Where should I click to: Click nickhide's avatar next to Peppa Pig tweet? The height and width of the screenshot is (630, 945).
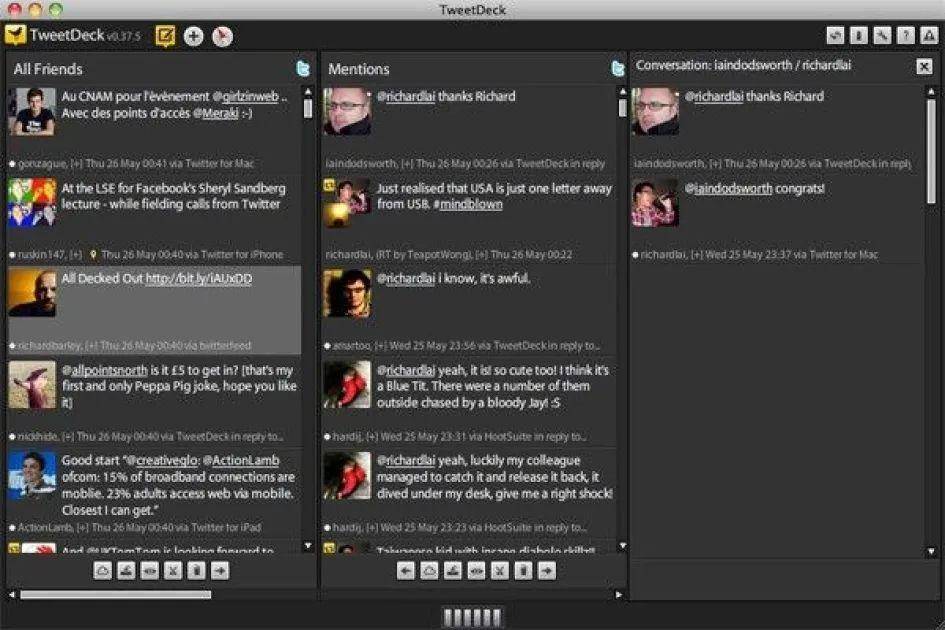(32, 385)
